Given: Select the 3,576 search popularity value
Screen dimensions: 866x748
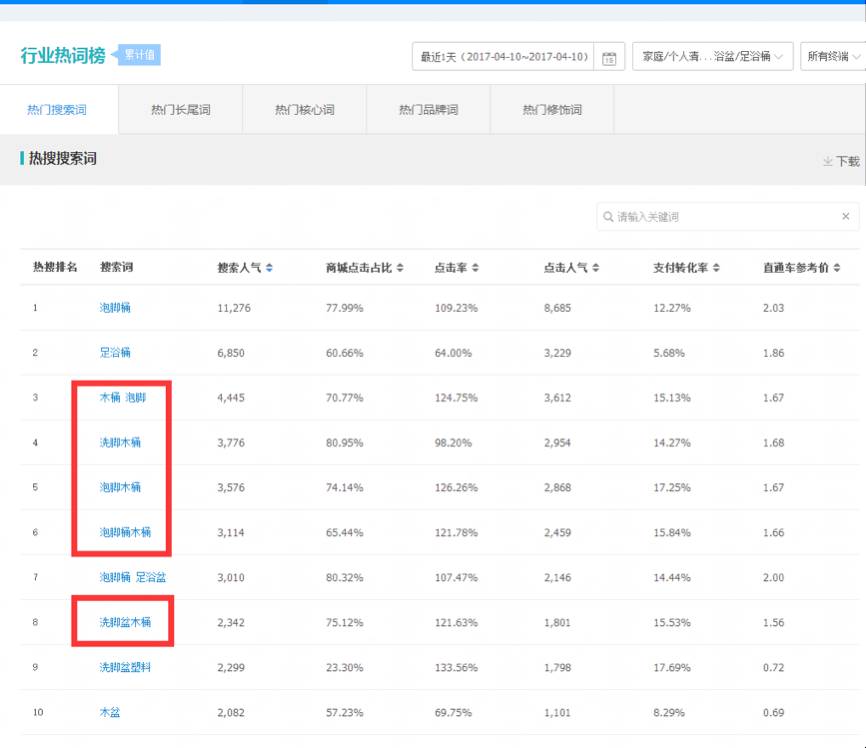Looking at the screenshot, I should pyautogui.click(x=231, y=488).
